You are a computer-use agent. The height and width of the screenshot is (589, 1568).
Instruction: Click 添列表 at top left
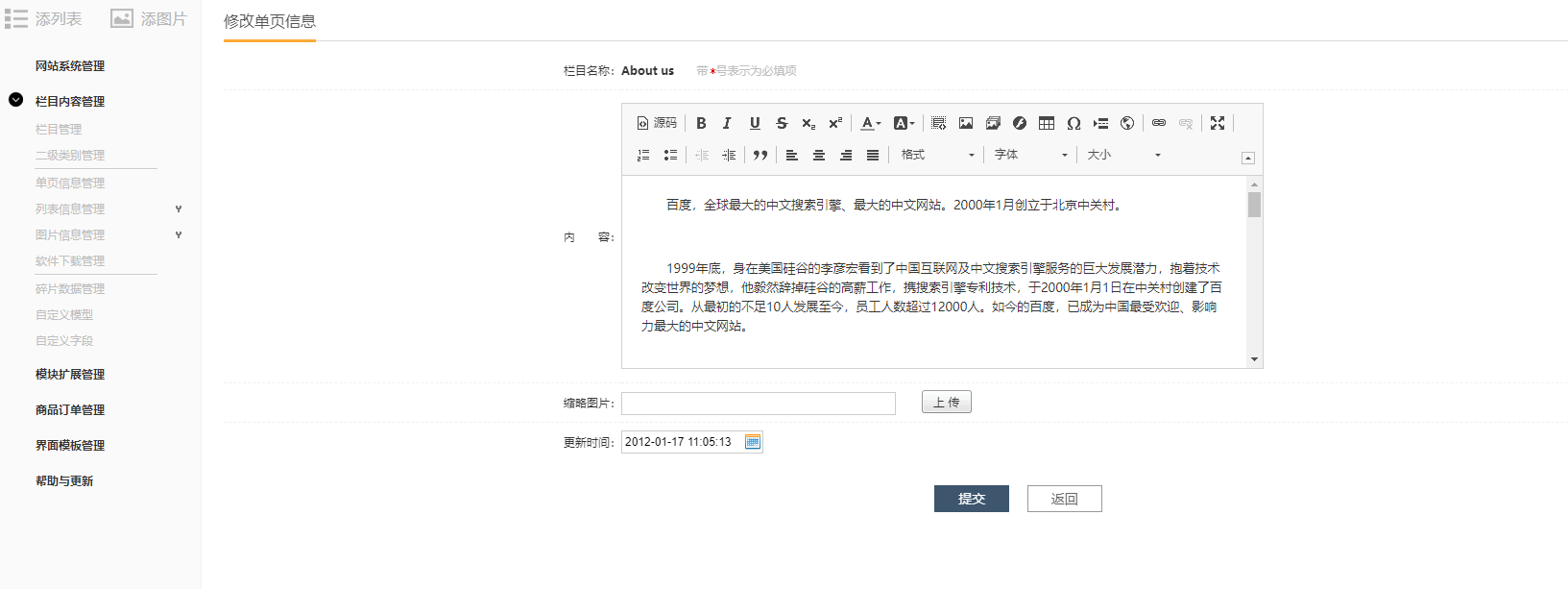pos(43,18)
